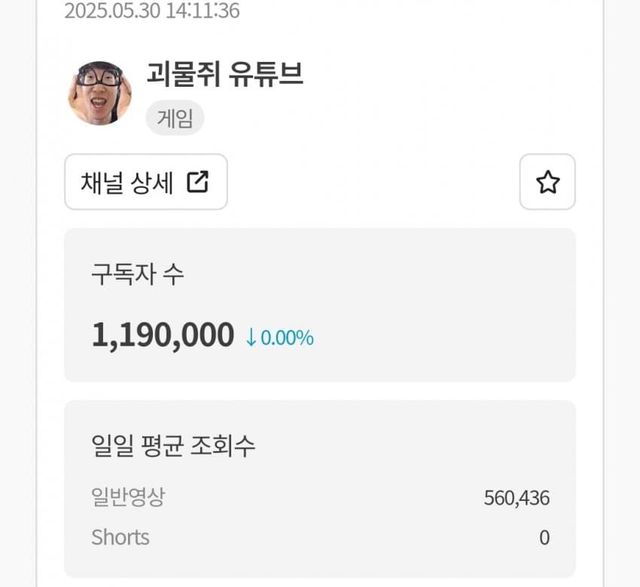This screenshot has height=587, width=640.
Task: Click the Shorts row label
Action: [x=120, y=537]
